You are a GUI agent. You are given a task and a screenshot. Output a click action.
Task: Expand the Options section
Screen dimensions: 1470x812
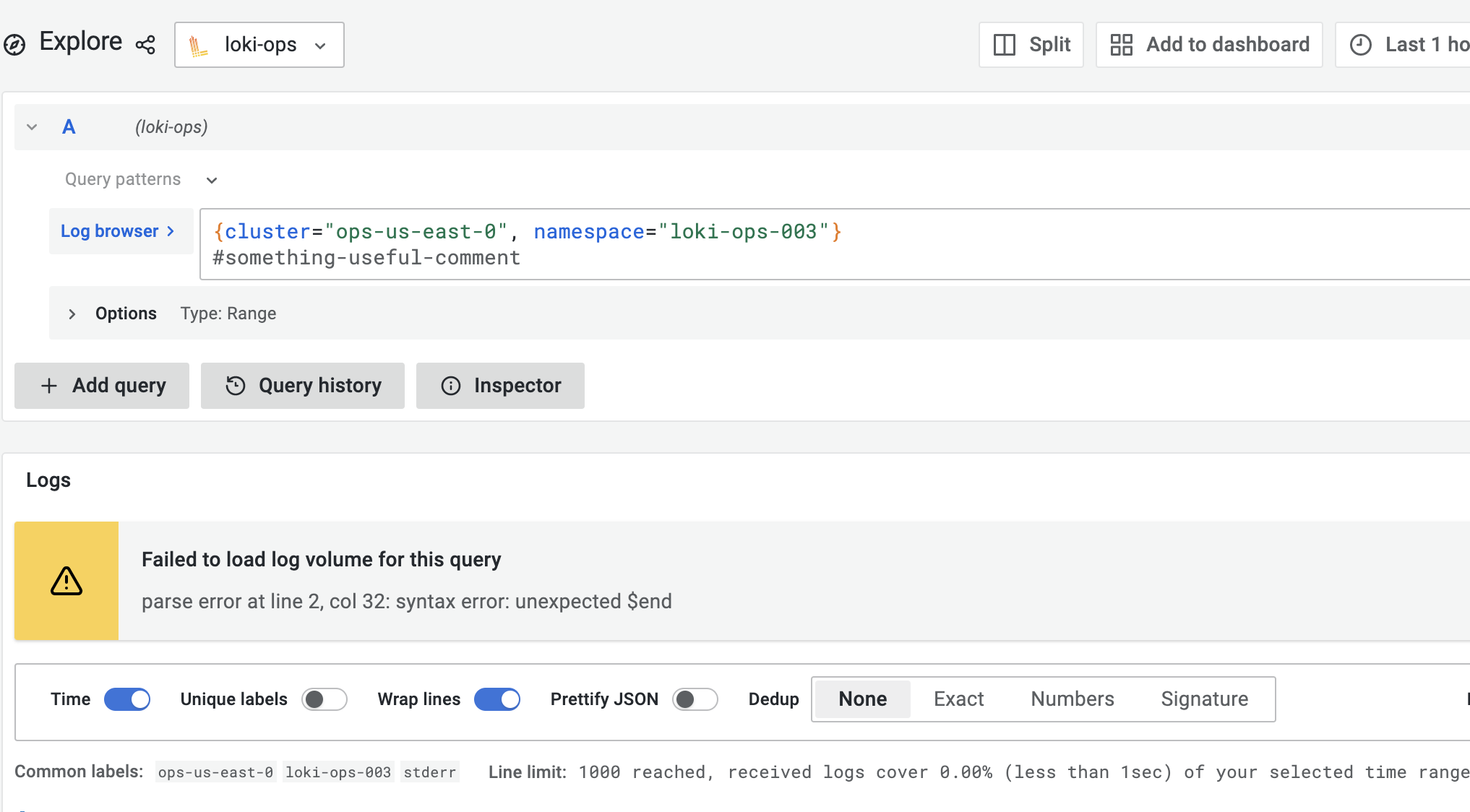(72, 314)
